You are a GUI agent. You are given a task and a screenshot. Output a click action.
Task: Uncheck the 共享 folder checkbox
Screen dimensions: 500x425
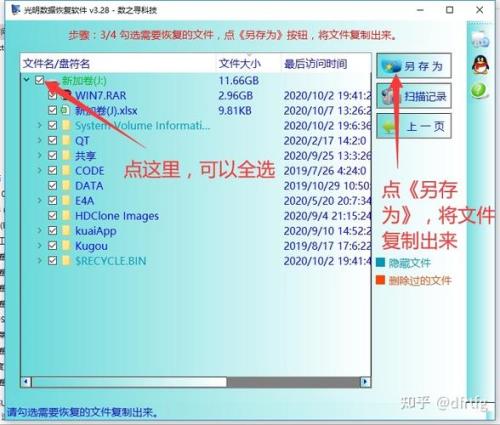(x=52, y=155)
